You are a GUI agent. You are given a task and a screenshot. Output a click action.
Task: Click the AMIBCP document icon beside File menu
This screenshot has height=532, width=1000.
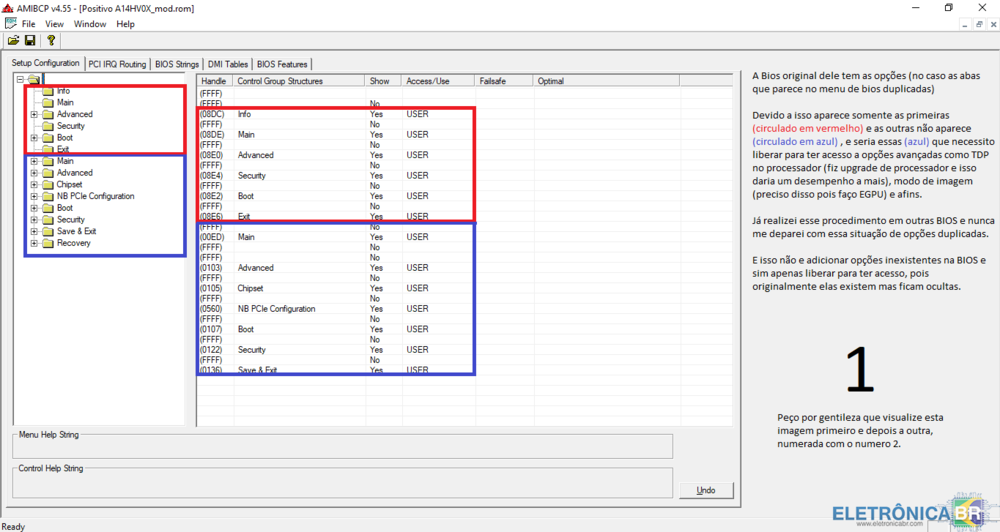pos(10,23)
